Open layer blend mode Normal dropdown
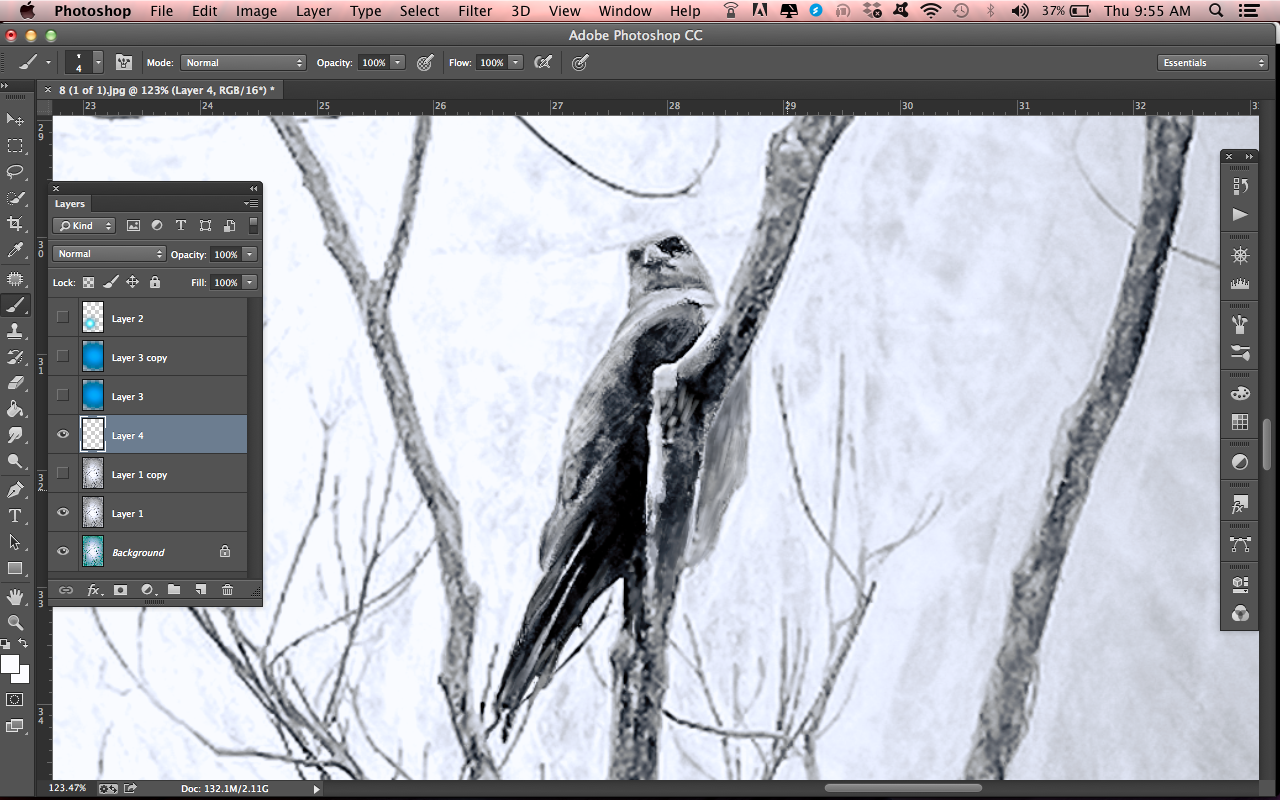1280x800 pixels. point(109,254)
